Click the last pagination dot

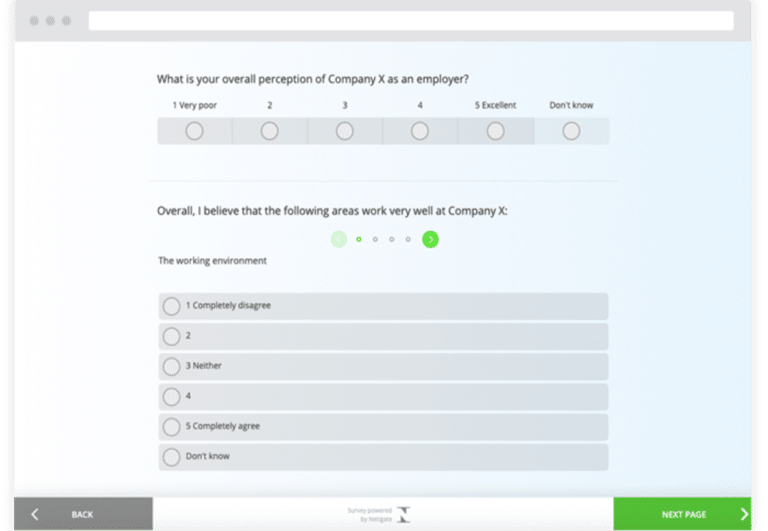pos(408,239)
